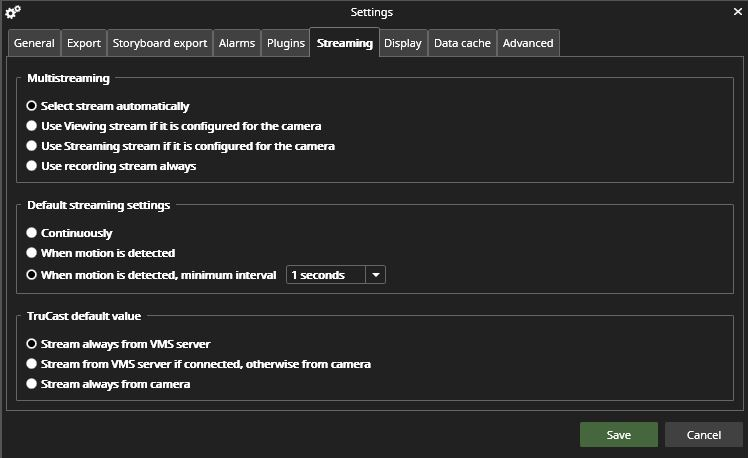
Task: Select 'Use Viewing stream' radio option
Action: click(x=32, y=126)
